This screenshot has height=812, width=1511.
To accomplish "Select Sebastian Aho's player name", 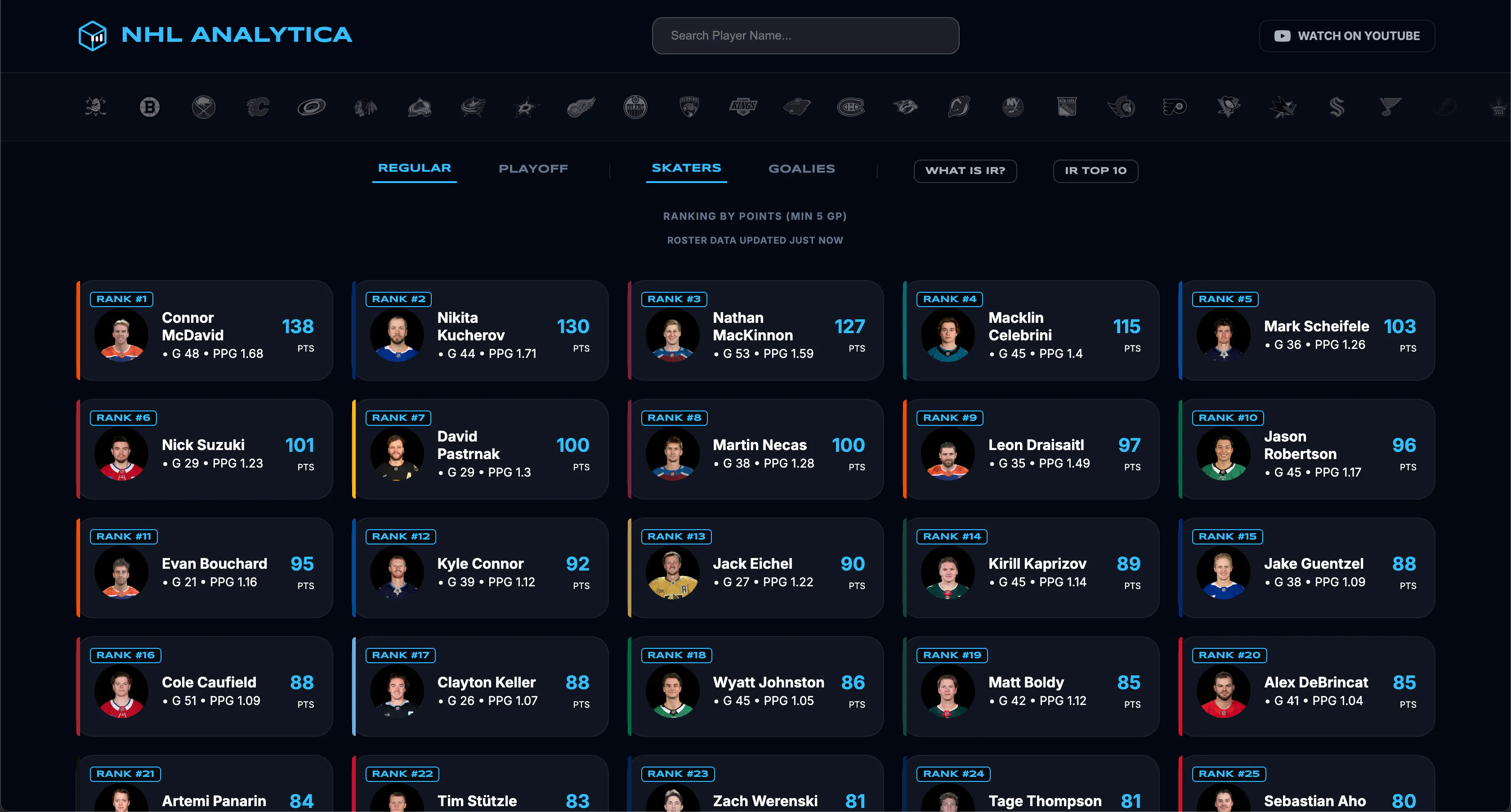I will coord(1314,802).
